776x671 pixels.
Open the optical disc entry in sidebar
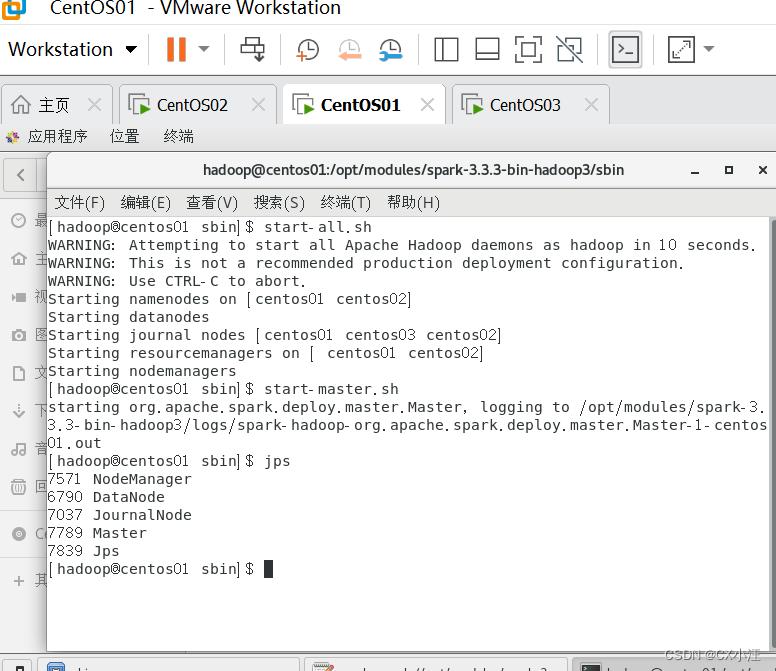coord(19,534)
